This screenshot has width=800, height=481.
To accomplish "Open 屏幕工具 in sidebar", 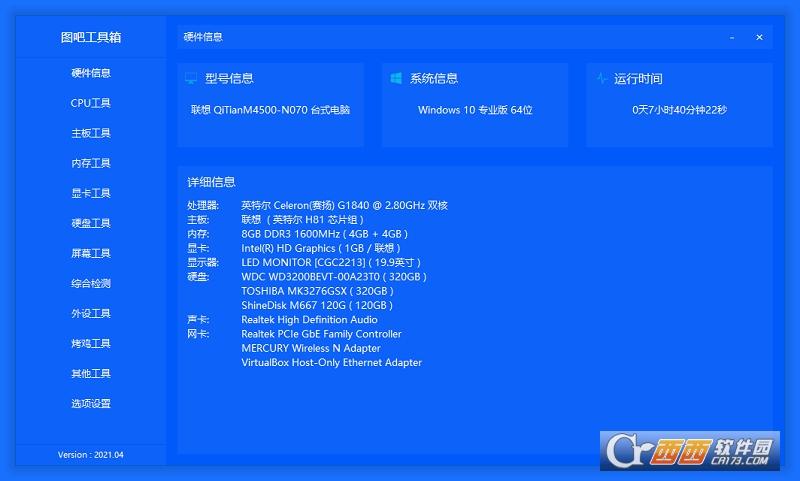I will (x=91, y=254).
